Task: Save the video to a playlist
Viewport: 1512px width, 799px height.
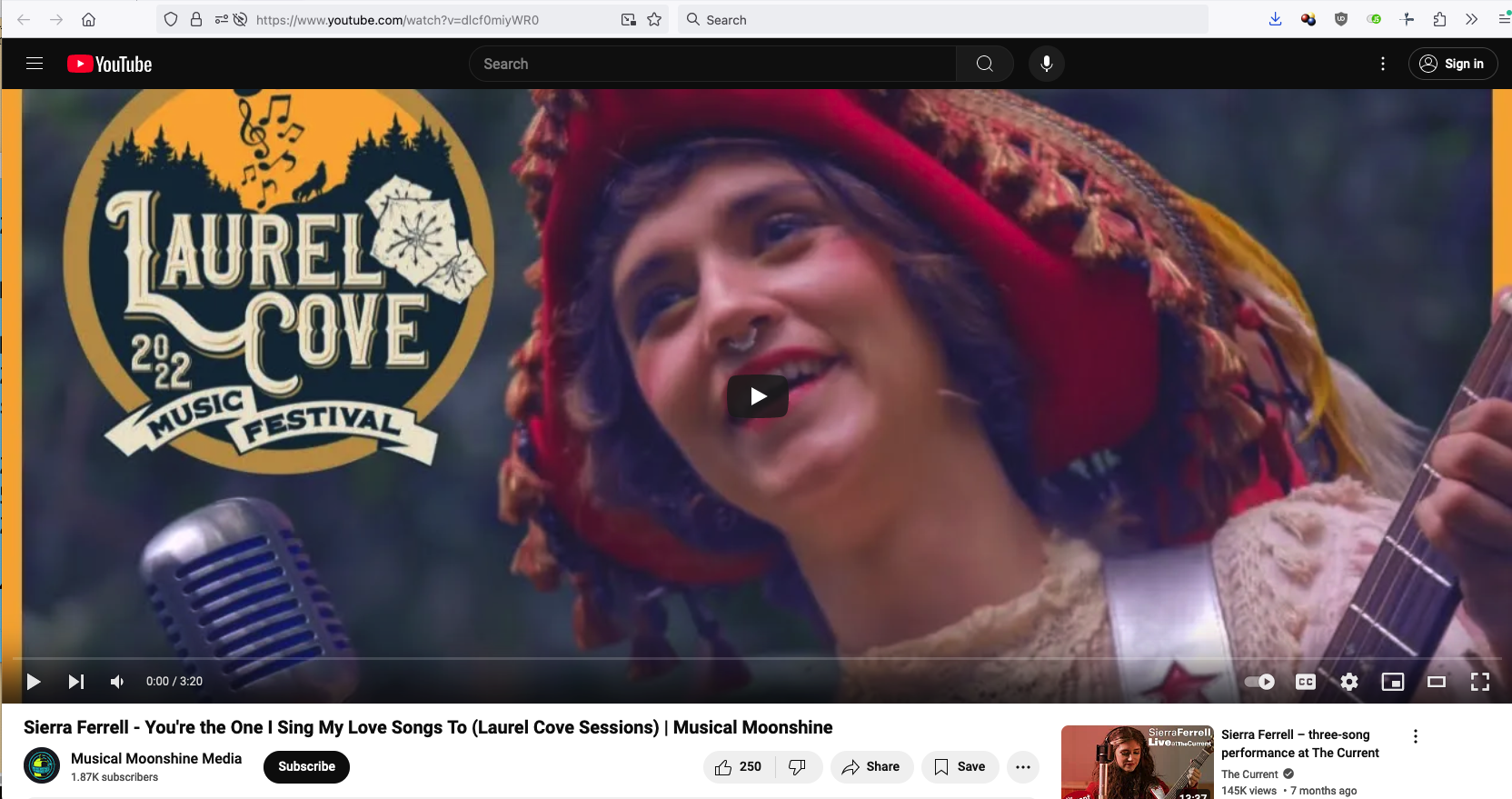Action: tap(960, 766)
